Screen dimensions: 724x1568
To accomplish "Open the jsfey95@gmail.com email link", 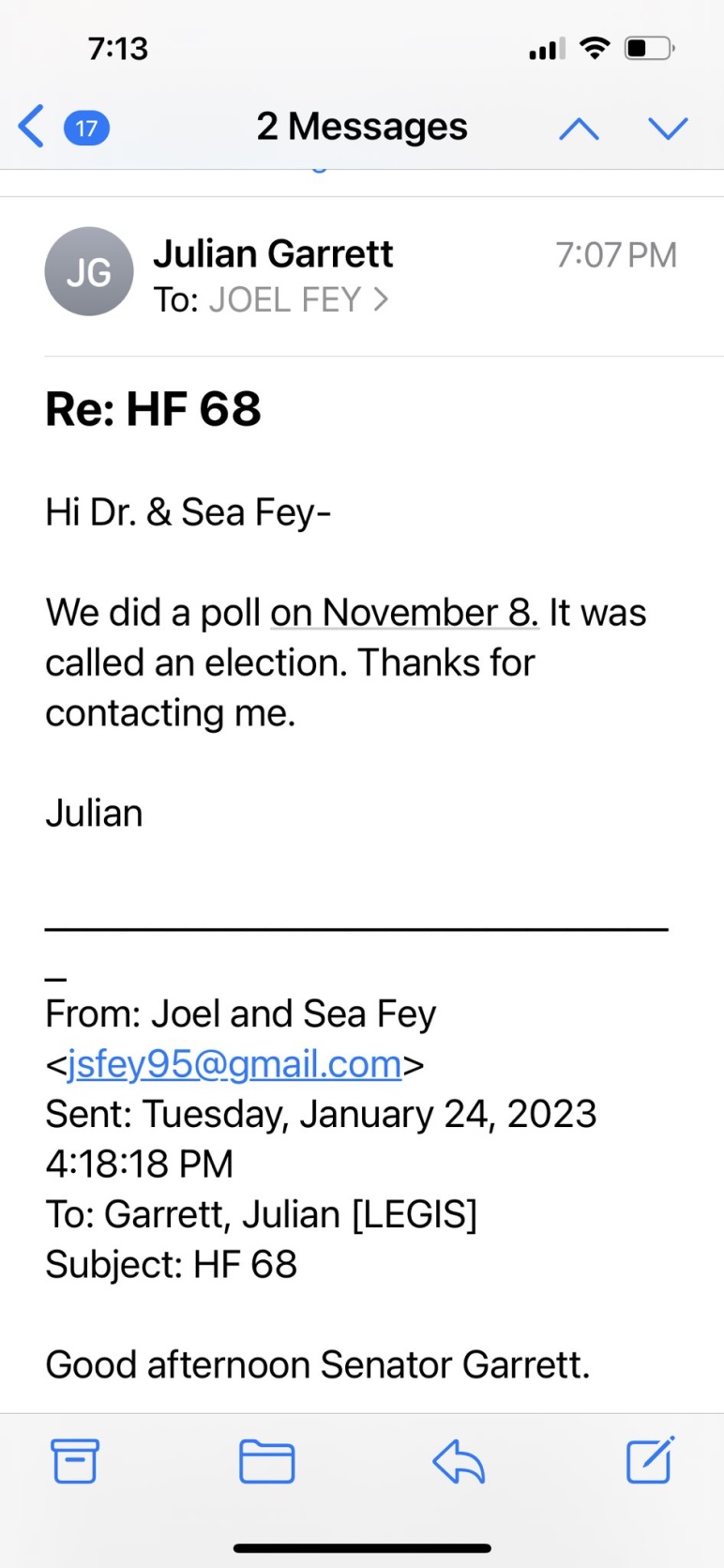I will pos(234,1064).
